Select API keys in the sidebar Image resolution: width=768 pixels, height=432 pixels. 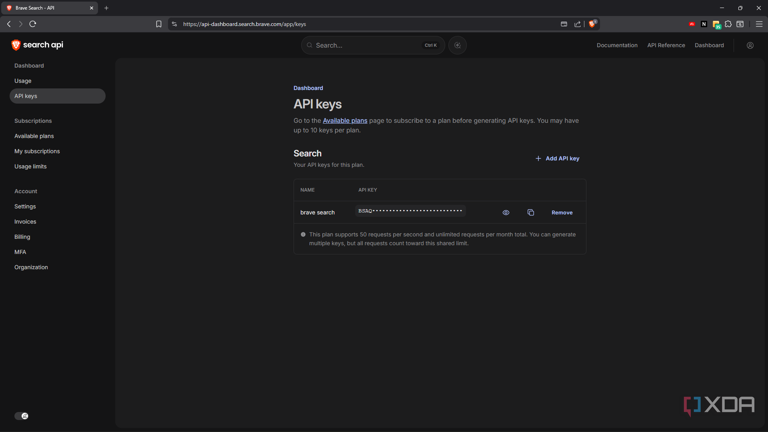[x=57, y=96]
